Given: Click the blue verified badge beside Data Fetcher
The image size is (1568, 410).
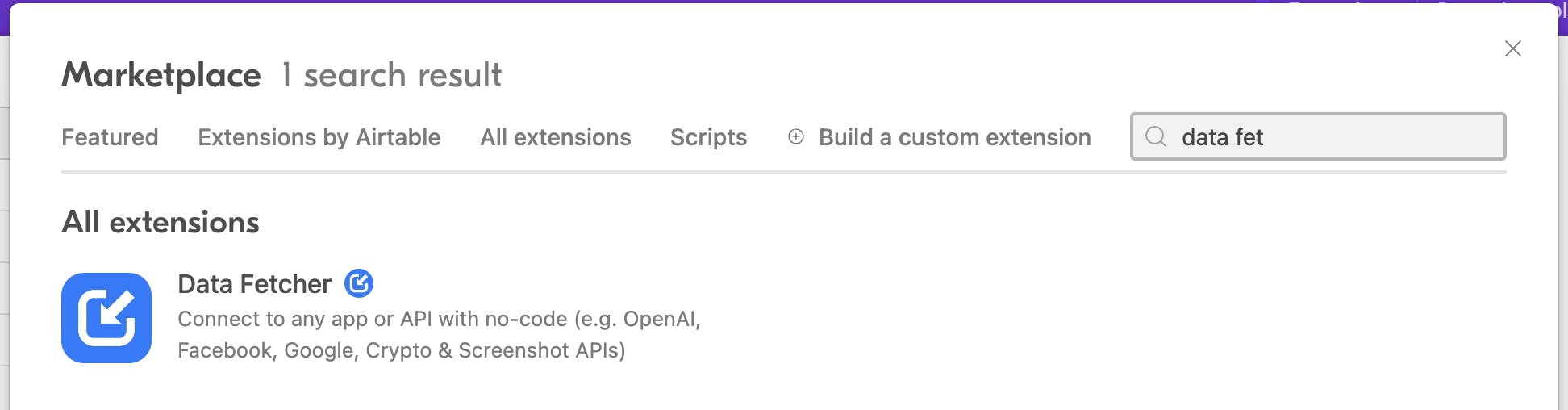Looking at the screenshot, I should click(x=359, y=283).
